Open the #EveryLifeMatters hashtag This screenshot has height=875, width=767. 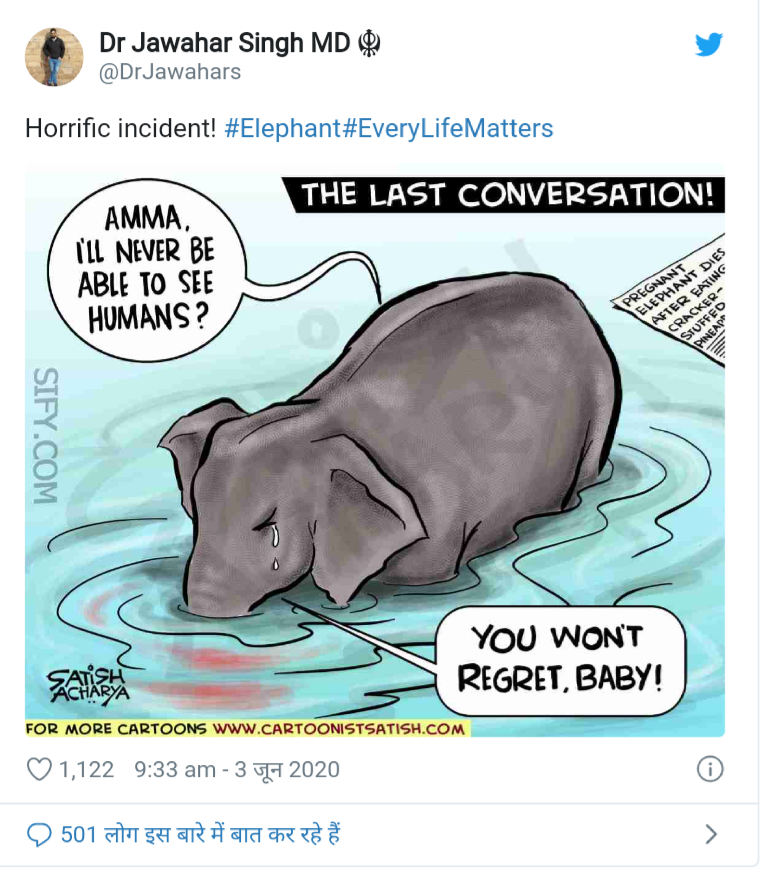coord(447,128)
